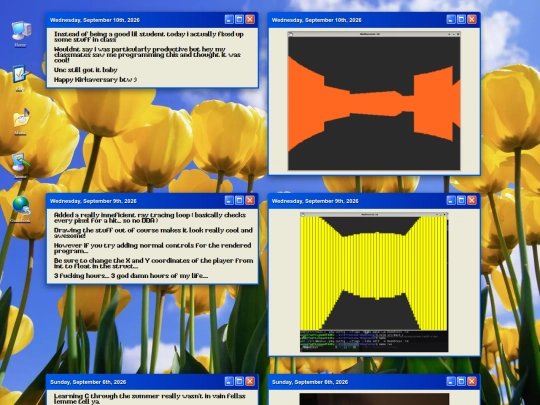Click the paragraph starting "Be sure to change the X"
Viewport: 540px width, 405px height.
tap(153, 263)
